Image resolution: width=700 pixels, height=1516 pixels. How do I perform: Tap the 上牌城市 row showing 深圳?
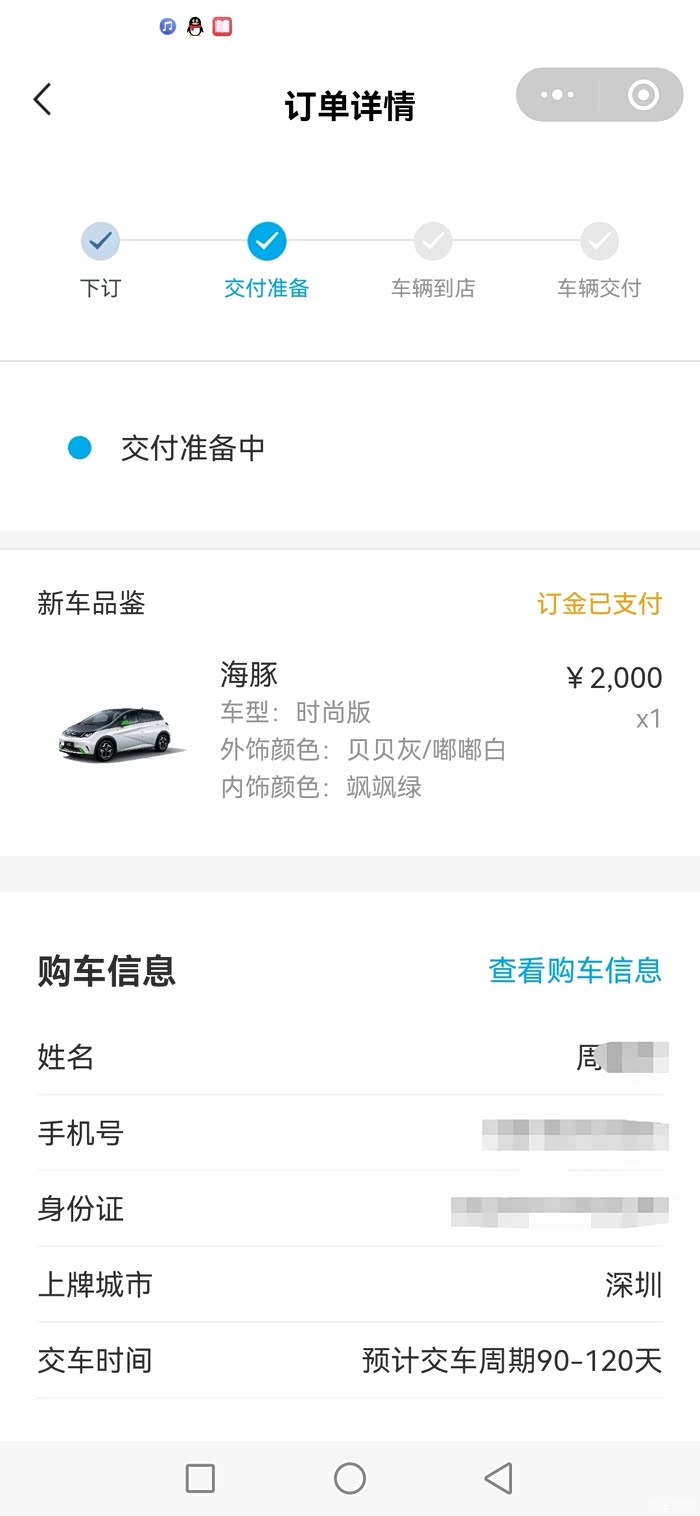pos(350,1285)
